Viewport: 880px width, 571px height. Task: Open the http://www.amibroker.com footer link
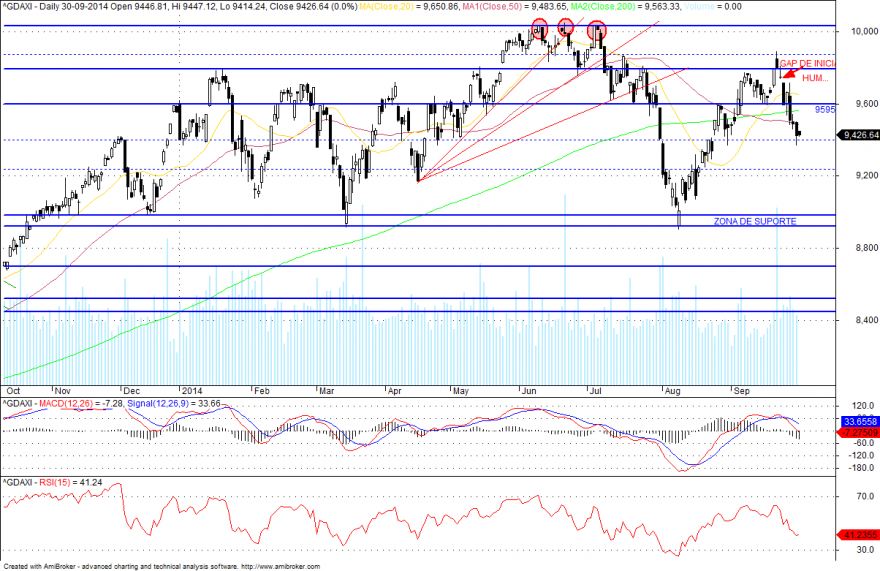coord(281,567)
